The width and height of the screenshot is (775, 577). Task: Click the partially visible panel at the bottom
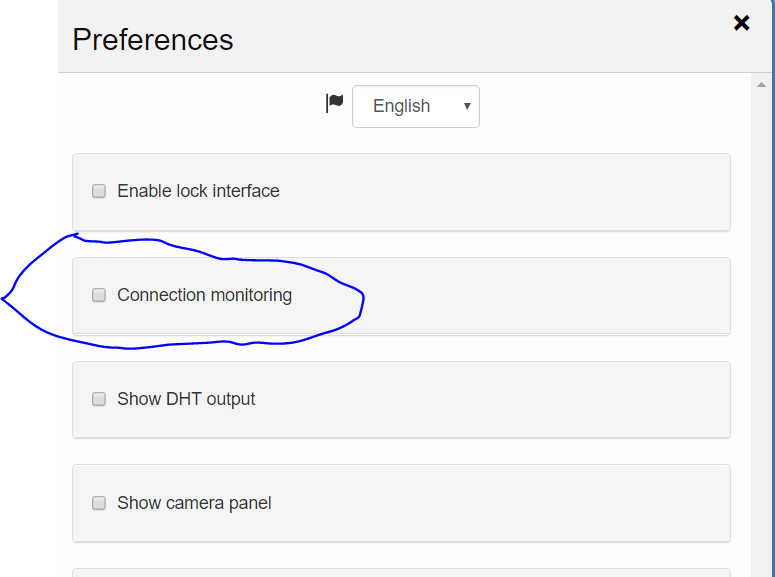400,572
